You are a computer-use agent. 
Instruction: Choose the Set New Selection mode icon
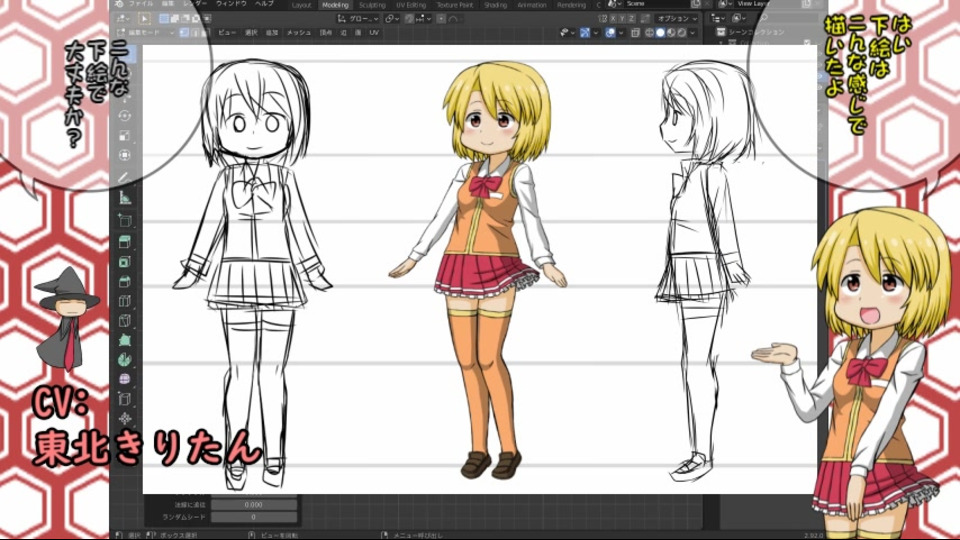(164, 19)
